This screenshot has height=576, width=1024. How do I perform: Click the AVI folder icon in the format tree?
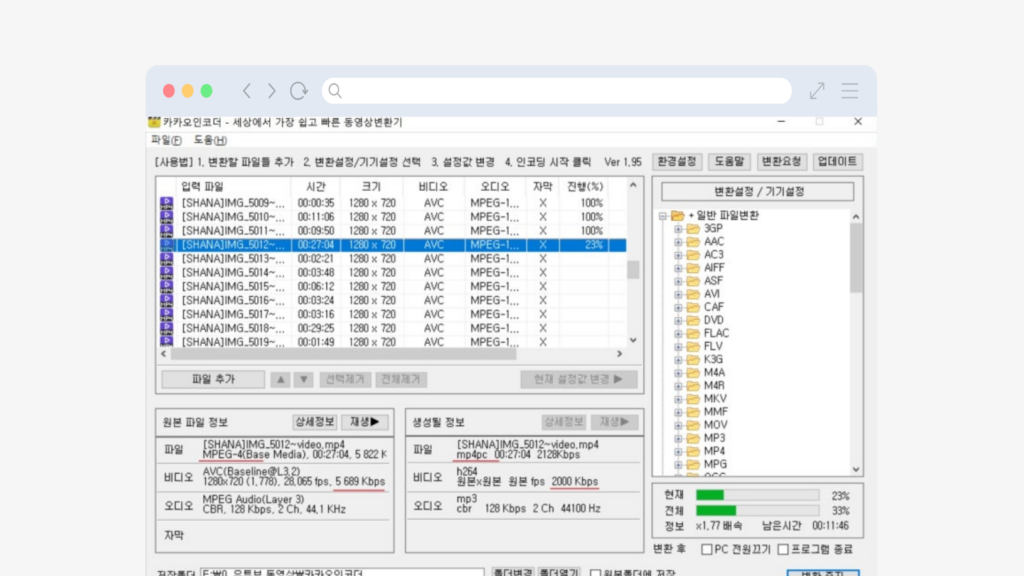coord(694,293)
